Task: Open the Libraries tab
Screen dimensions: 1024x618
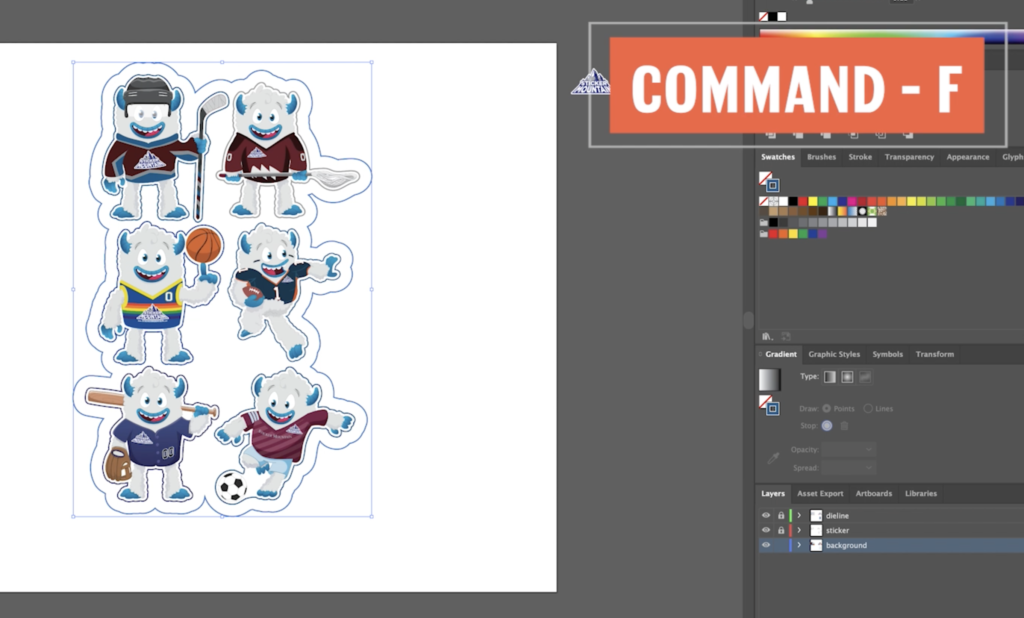Action: pos(921,493)
